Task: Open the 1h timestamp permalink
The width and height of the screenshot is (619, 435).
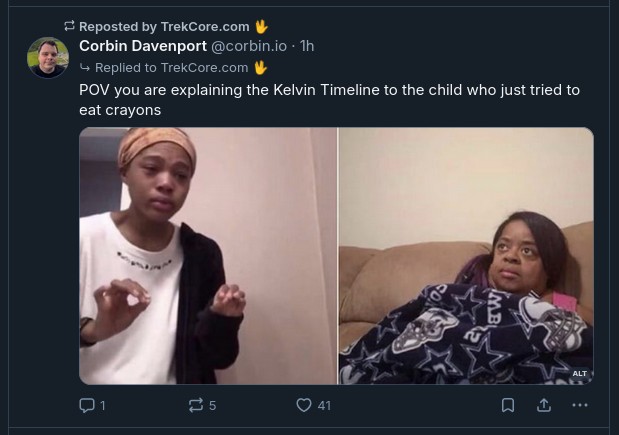Action: [x=307, y=46]
